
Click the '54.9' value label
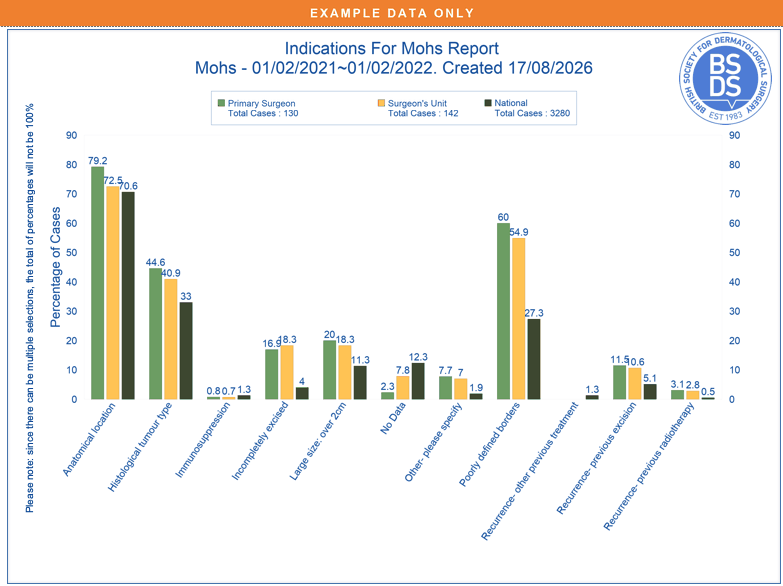pyautogui.click(x=519, y=232)
